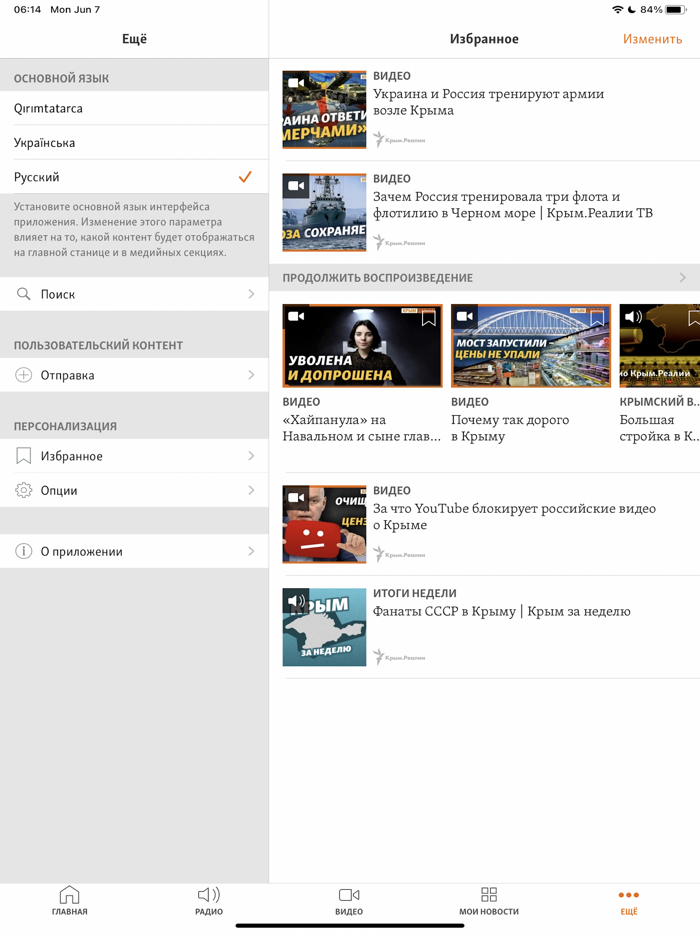Viewport: 700px width, 934px height.
Task: Click the gear icon beside Опции
Action: pyautogui.click(x=23, y=490)
